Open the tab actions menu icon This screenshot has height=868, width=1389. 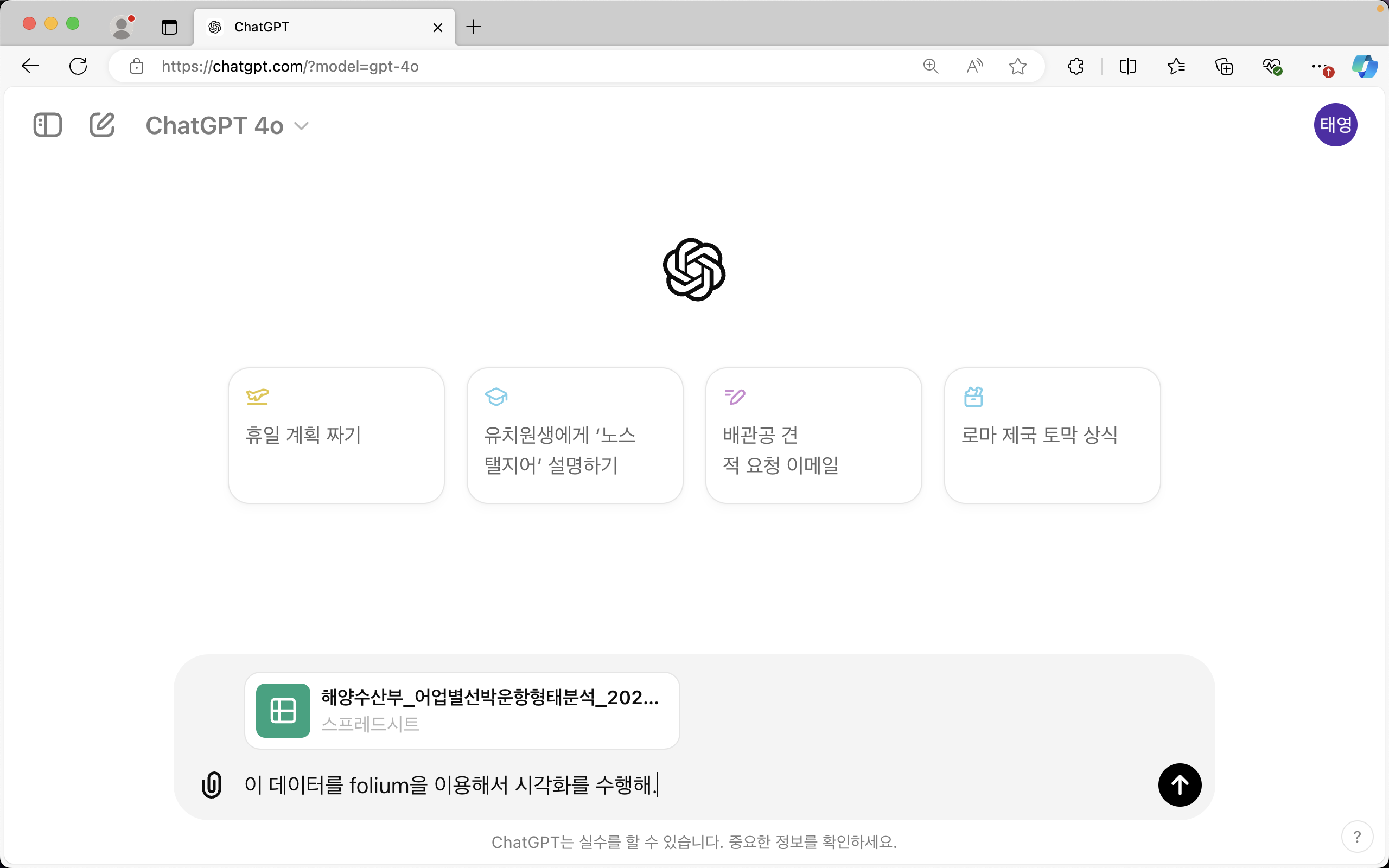pyautogui.click(x=169, y=27)
